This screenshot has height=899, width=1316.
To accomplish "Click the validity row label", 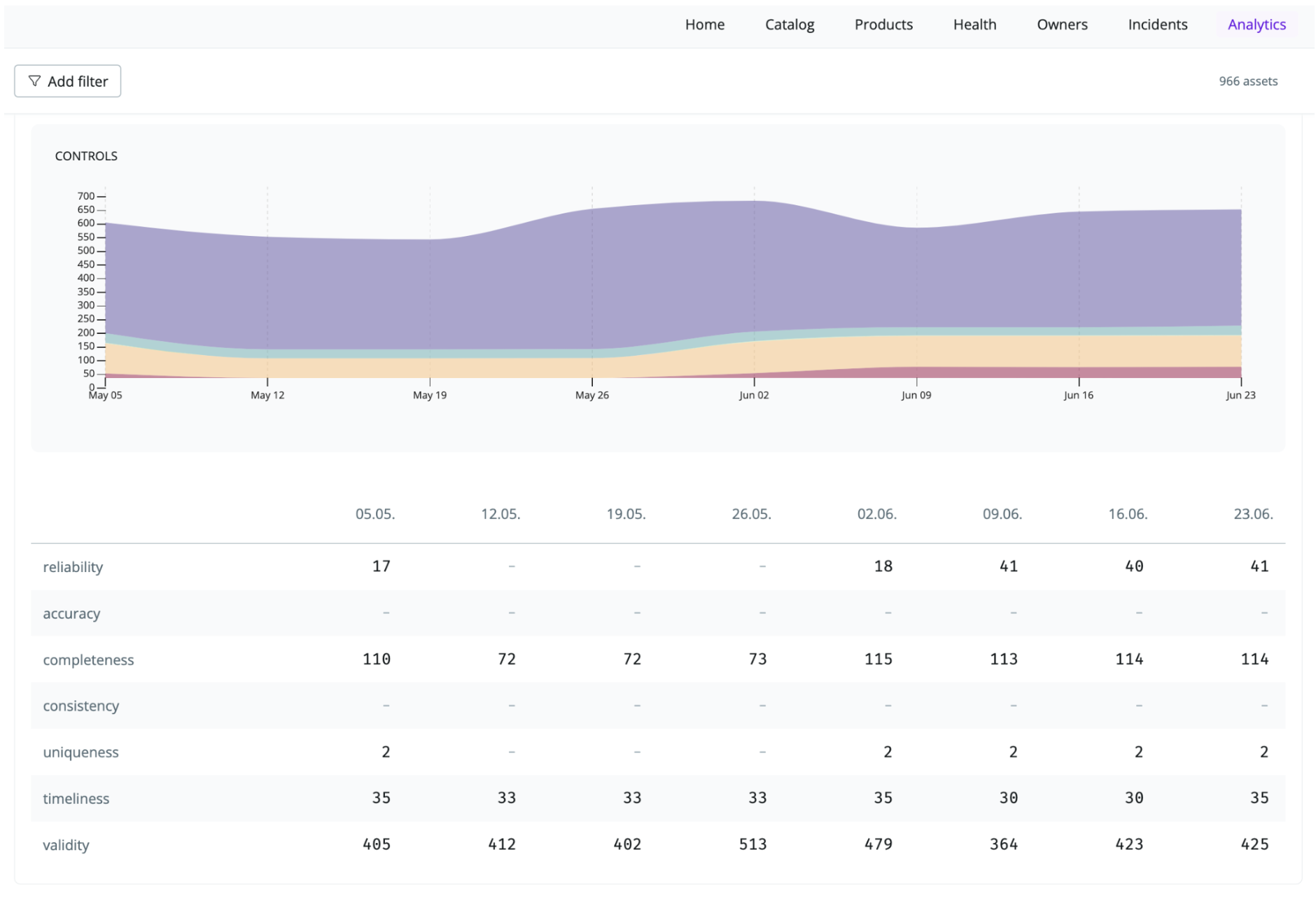I will [66, 845].
